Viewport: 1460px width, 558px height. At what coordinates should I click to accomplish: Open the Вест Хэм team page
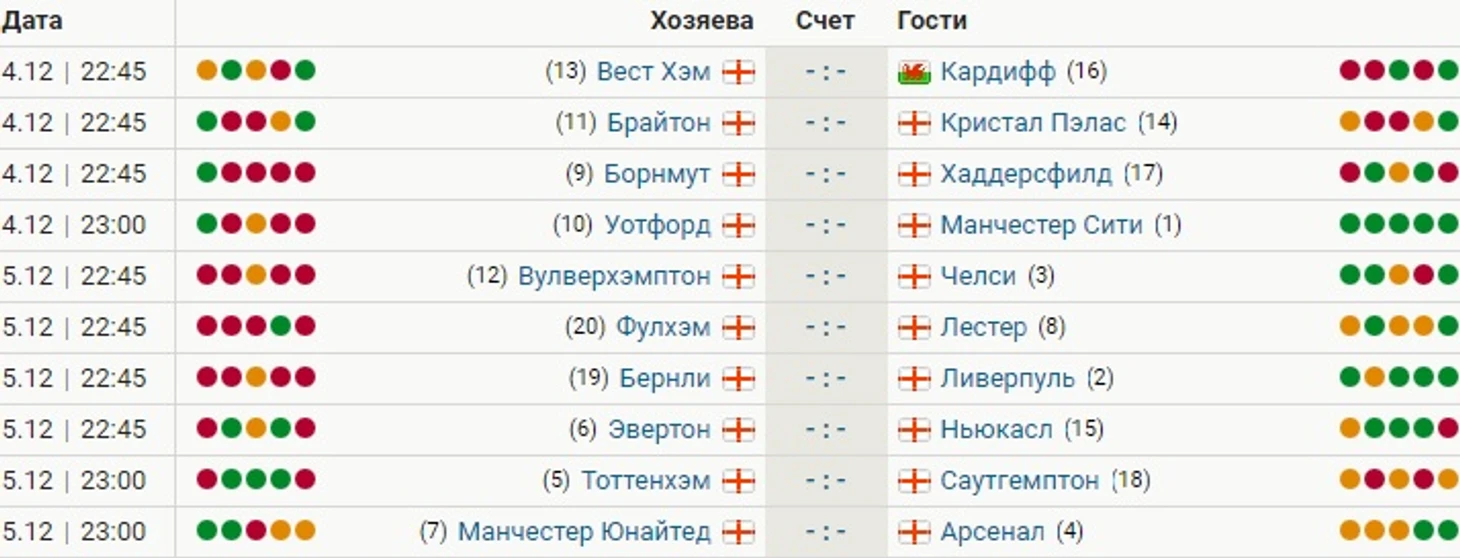coord(654,72)
